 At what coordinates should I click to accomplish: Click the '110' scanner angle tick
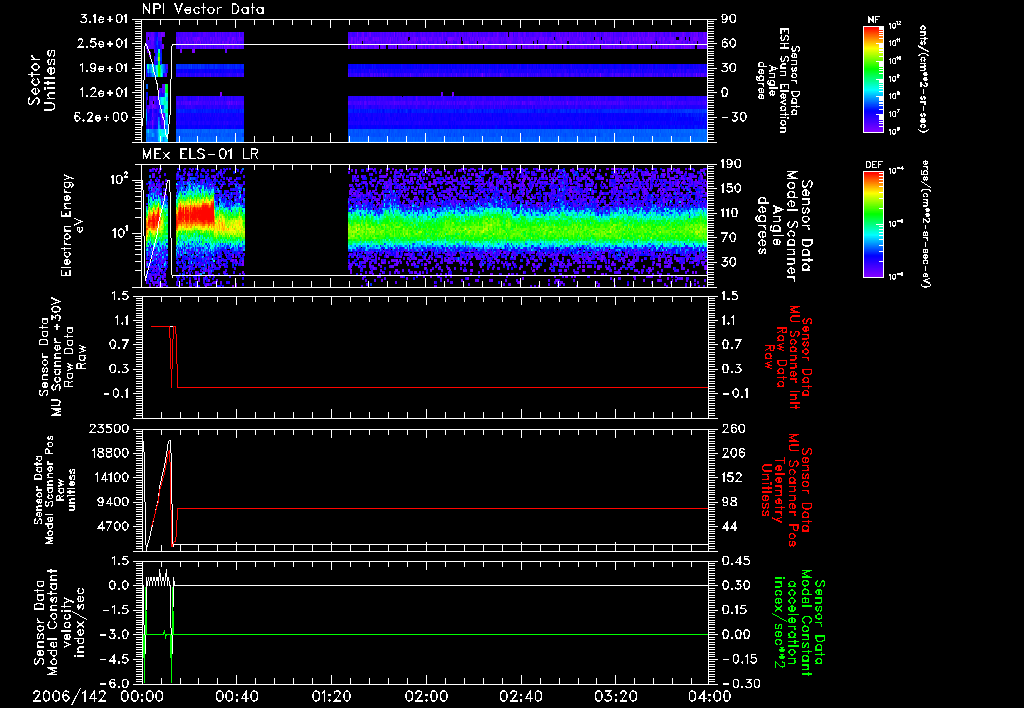pyautogui.click(x=733, y=213)
